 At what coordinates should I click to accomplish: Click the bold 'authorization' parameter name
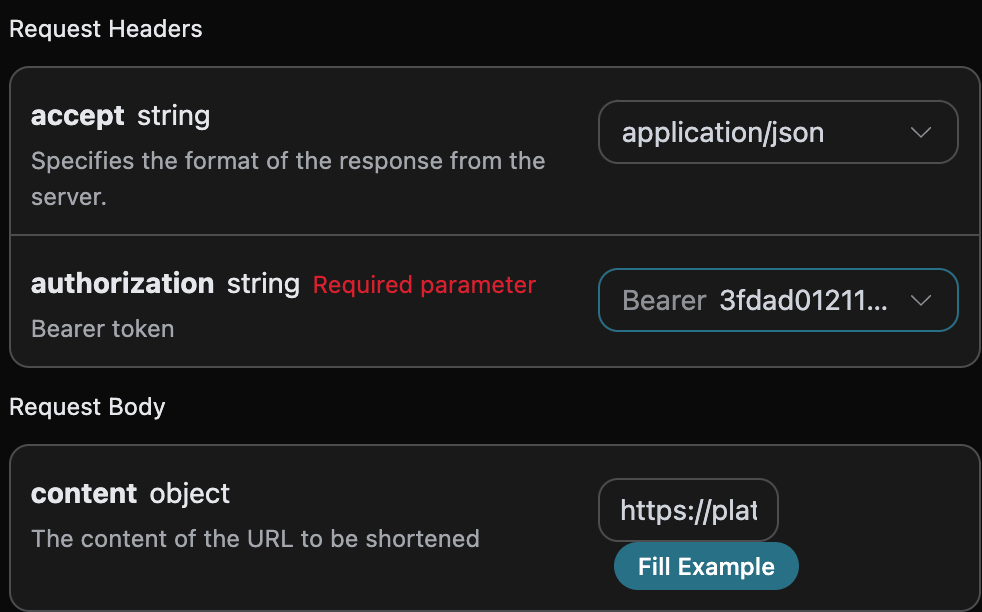coord(122,284)
